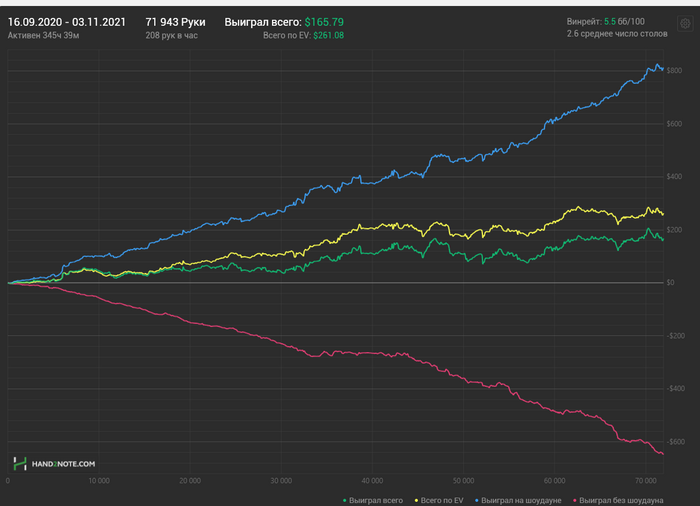Toggle the 'Выиграл всего' legend series
The image size is (700, 506).
pos(373,501)
